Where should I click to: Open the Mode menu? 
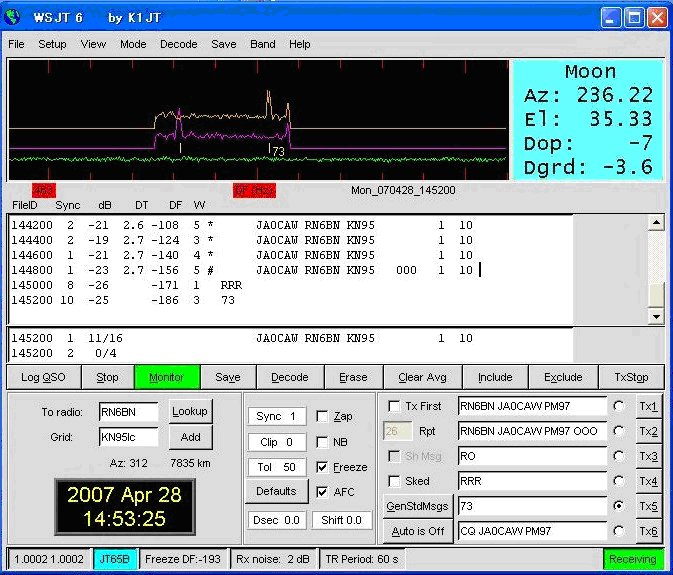[x=133, y=44]
